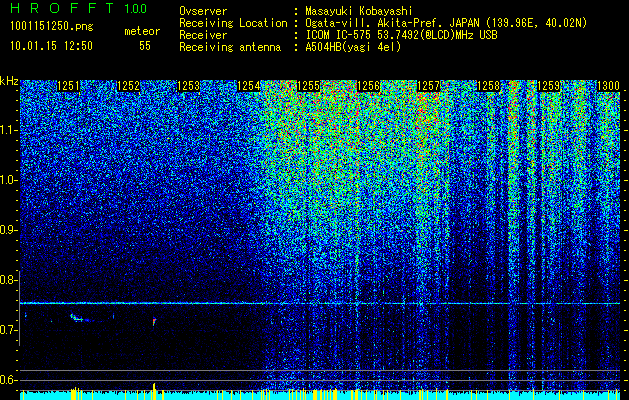
Task: Click the red meteor echo after 1252
Action: (154, 320)
